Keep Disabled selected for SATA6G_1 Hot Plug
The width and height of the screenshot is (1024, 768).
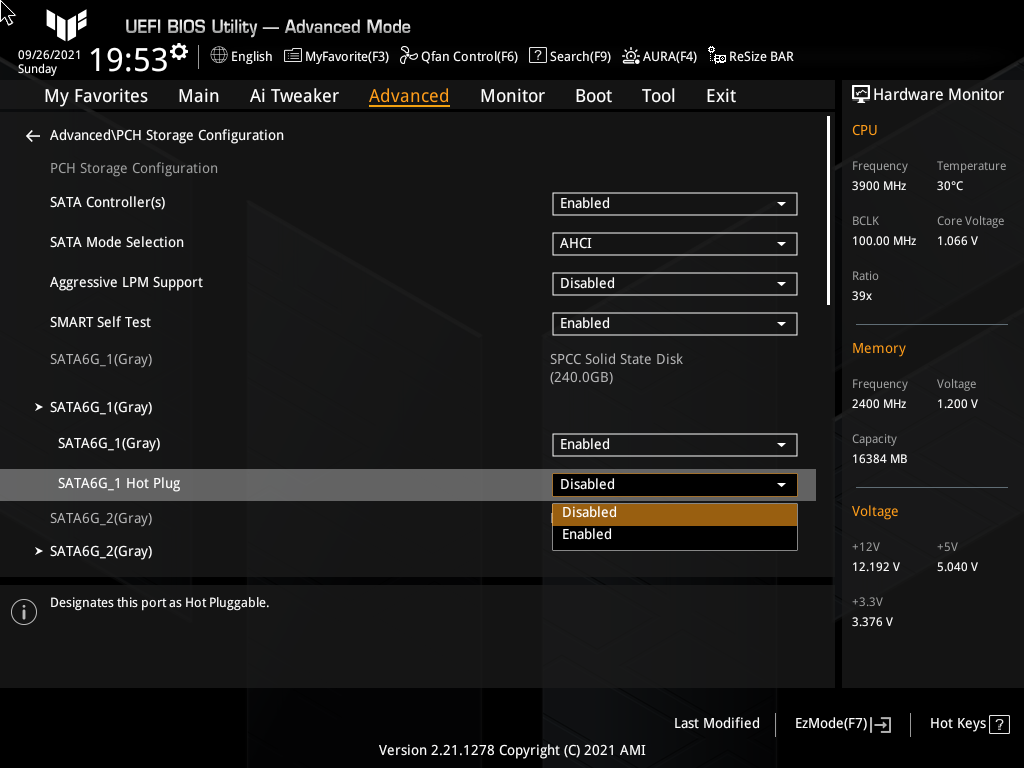point(675,512)
